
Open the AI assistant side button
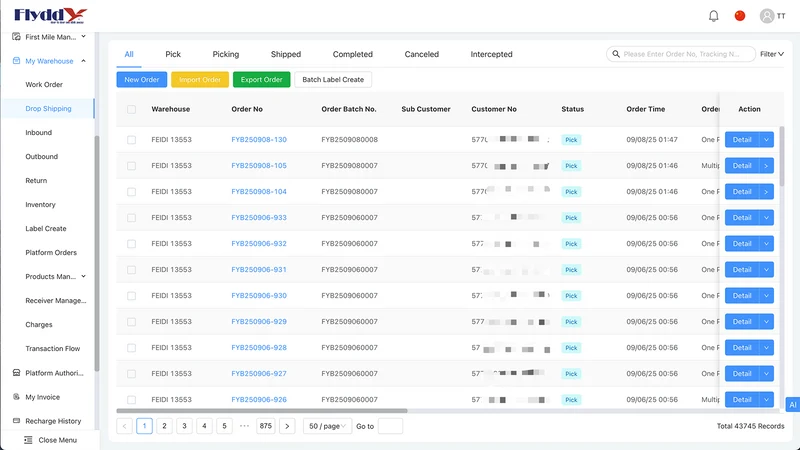[792, 405]
